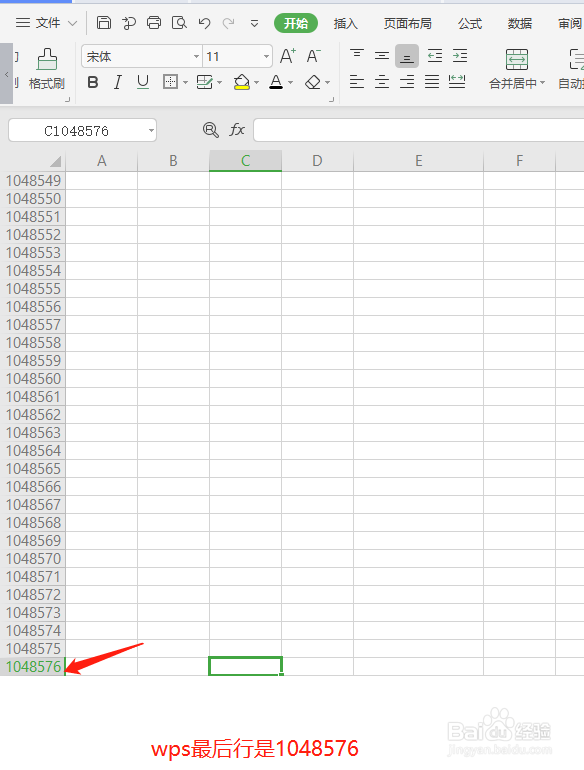
Task: Increase indent icon
Action: point(460,56)
